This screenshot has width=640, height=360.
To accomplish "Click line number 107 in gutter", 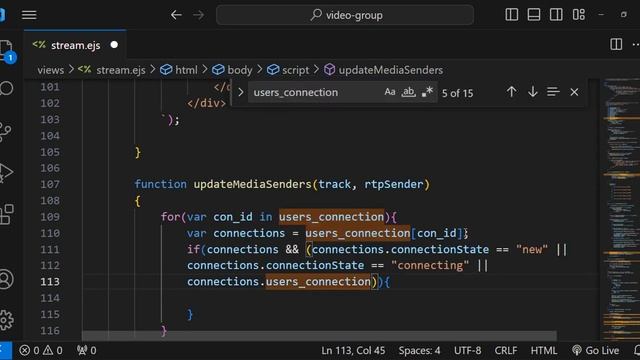I will 50,184.
